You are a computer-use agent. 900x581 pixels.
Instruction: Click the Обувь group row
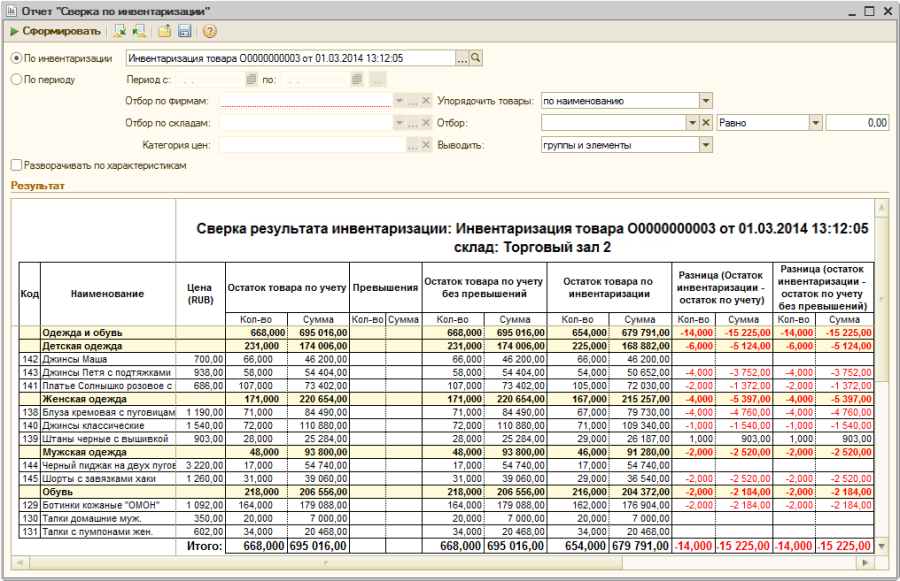coord(446,492)
